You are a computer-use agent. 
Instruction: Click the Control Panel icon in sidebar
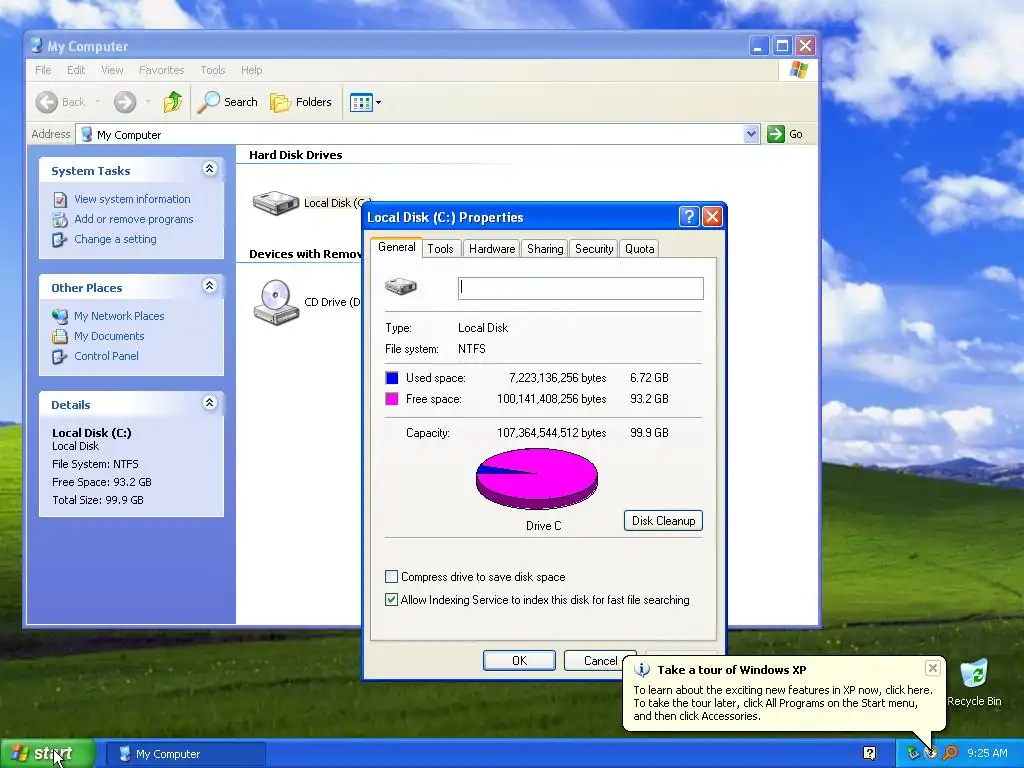coord(59,356)
